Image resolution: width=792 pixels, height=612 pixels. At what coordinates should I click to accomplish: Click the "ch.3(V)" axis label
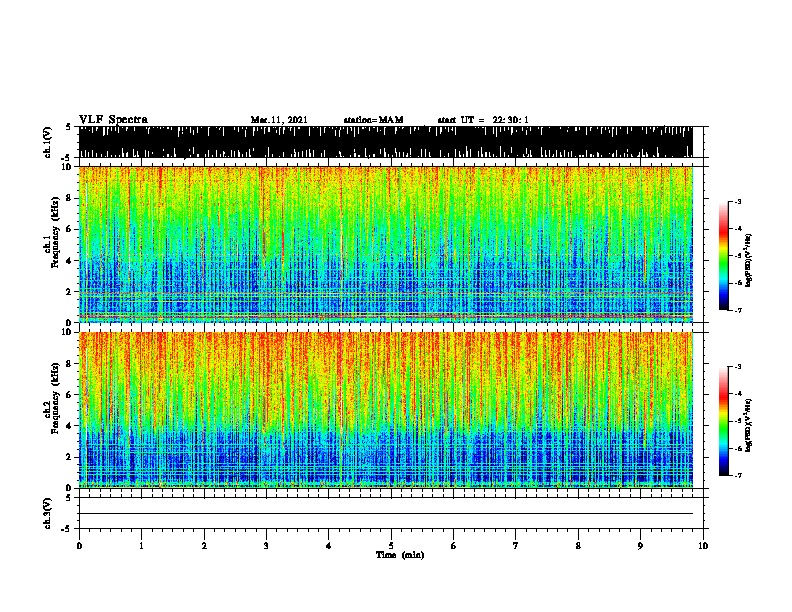pos(48,513)
